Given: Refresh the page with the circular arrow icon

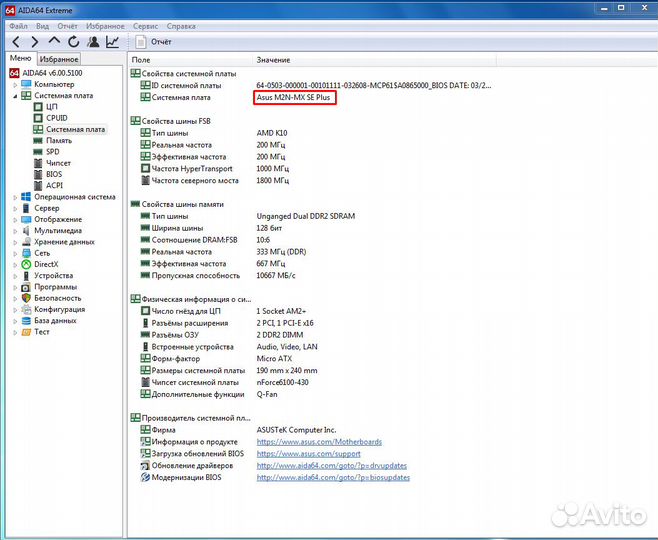Looking at the screenshot, I should pyautogui.click(x=73, y=42).
